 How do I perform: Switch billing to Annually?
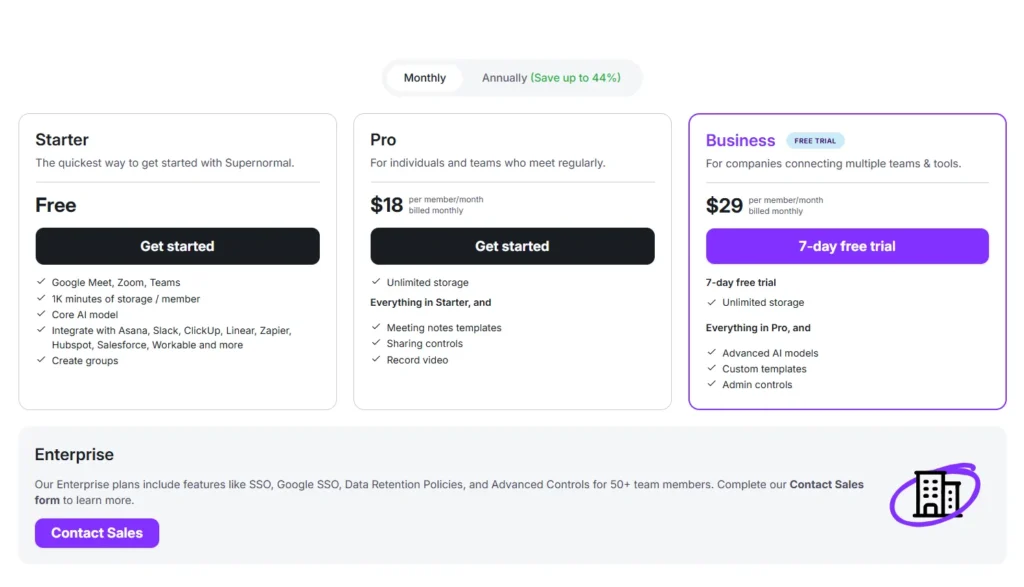(552, 77)
